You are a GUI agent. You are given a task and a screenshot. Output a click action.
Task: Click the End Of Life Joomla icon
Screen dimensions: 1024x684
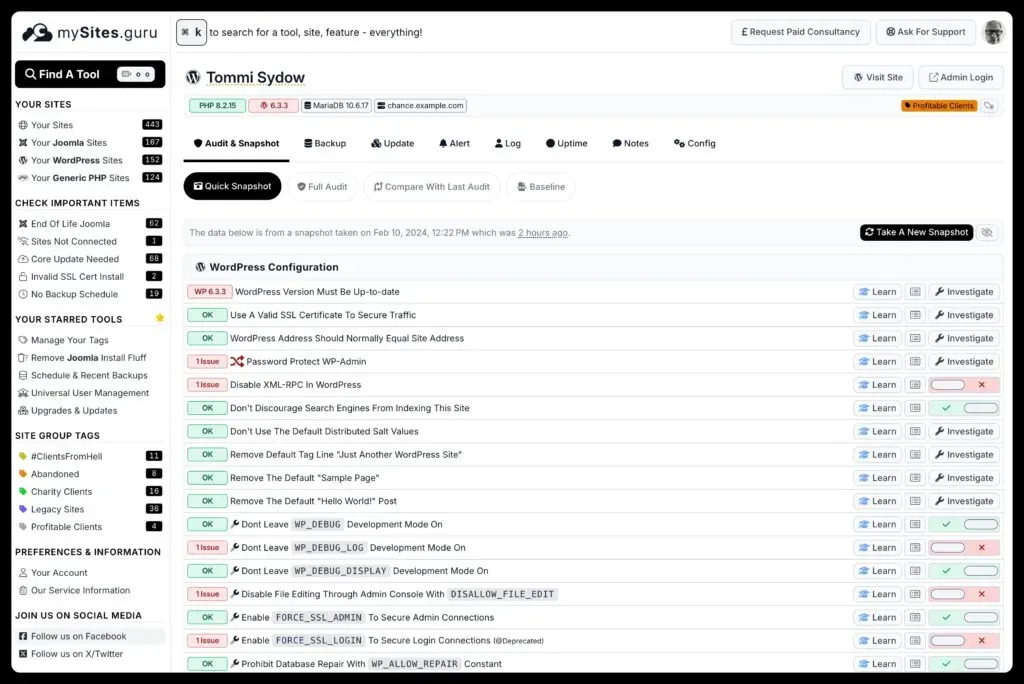pyautogui.click(x=22, y=223)
